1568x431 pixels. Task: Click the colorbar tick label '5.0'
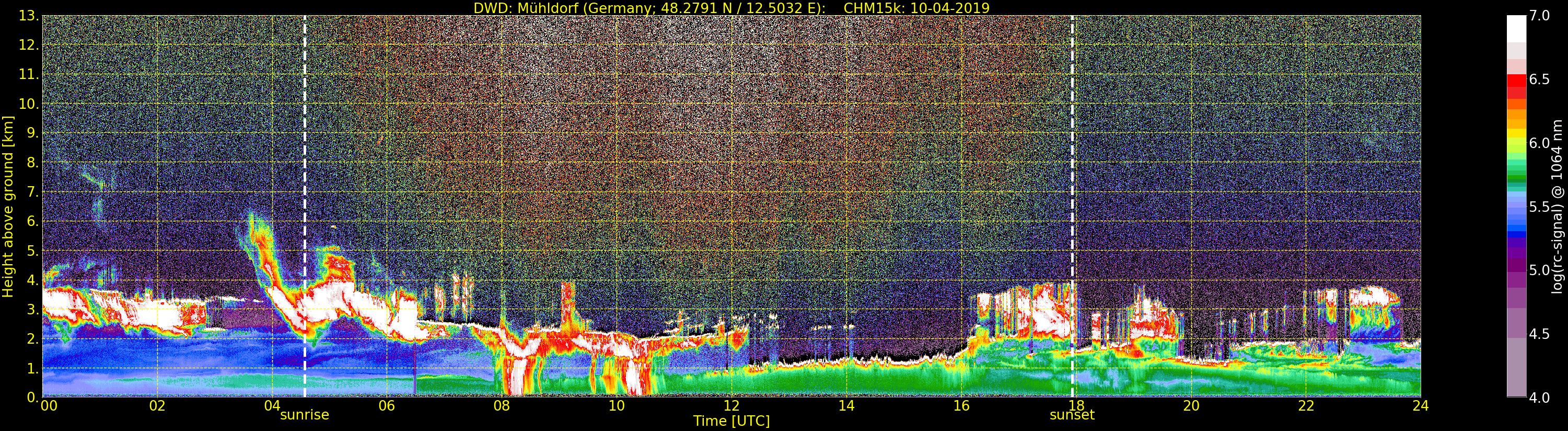[1539, 270]
